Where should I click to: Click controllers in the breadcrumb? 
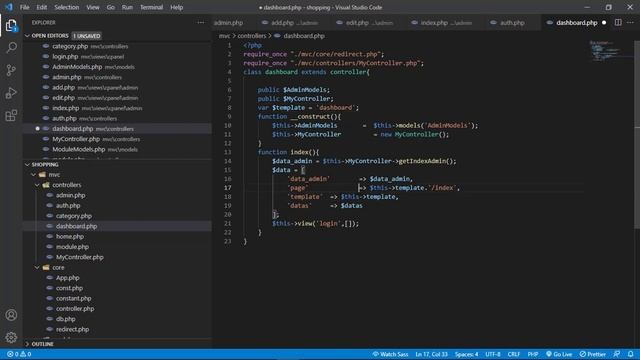(x=252, y=36)
